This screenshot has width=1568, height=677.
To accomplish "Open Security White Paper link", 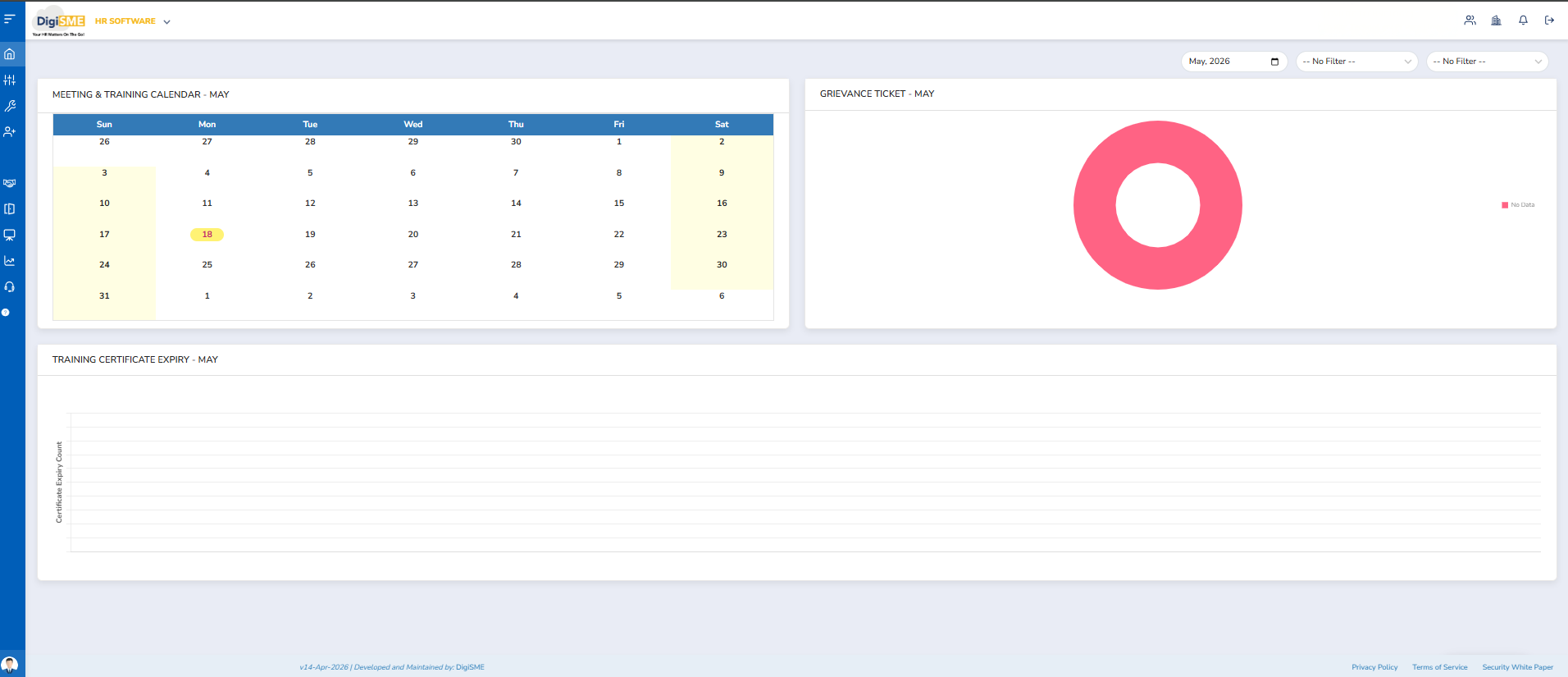I will pos(1517,667).
